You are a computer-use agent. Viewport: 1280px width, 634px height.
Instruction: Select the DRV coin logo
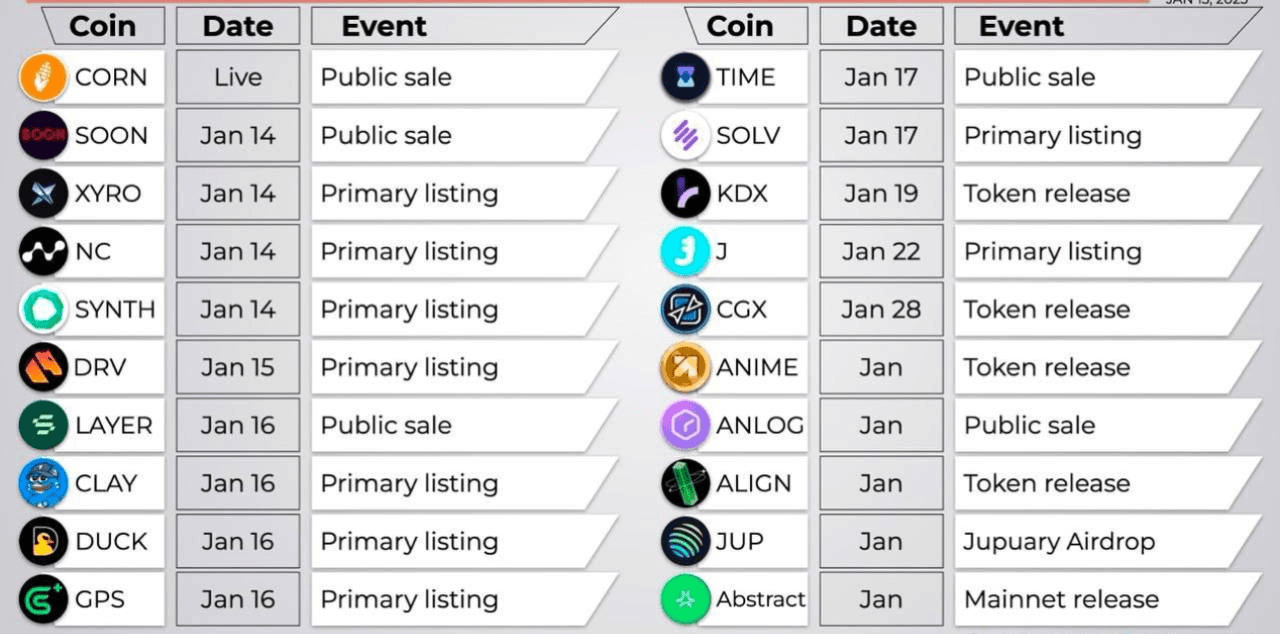(43, 367)
